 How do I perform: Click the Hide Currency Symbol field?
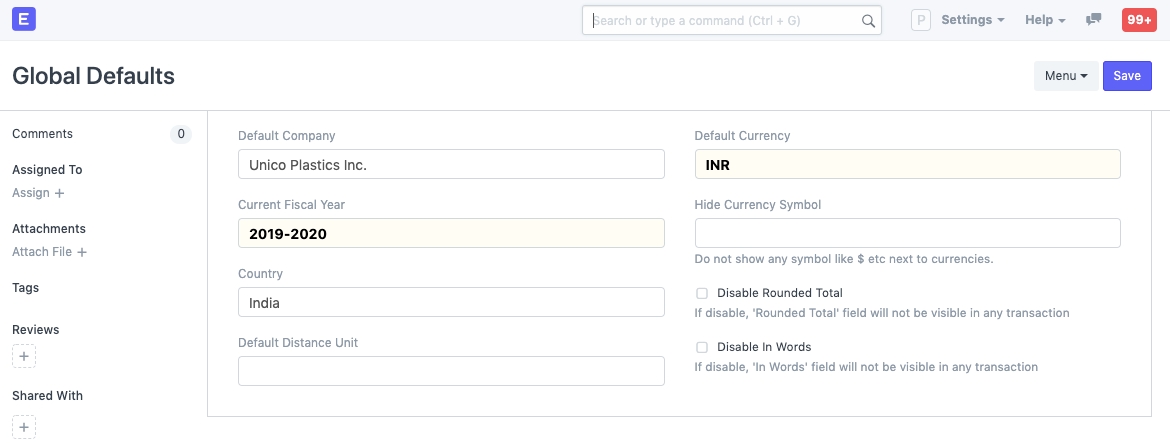tap(907, 233)
